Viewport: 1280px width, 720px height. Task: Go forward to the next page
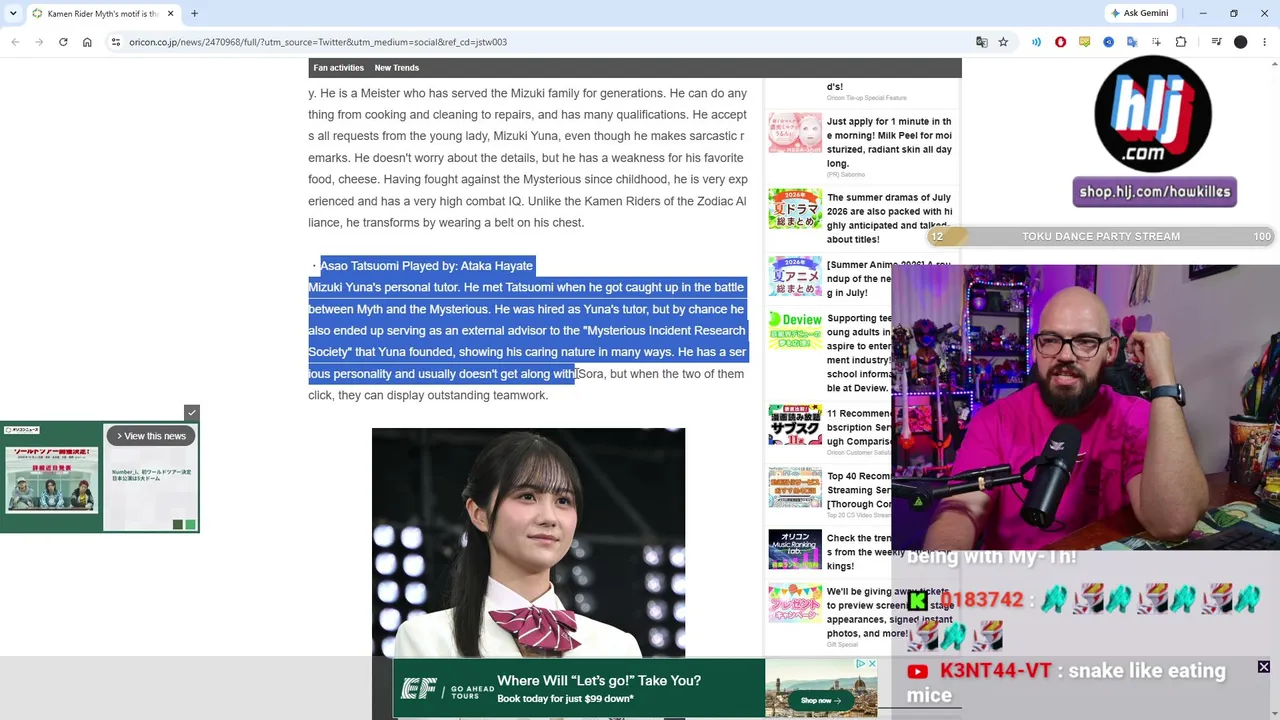click(x=39, y=42)
